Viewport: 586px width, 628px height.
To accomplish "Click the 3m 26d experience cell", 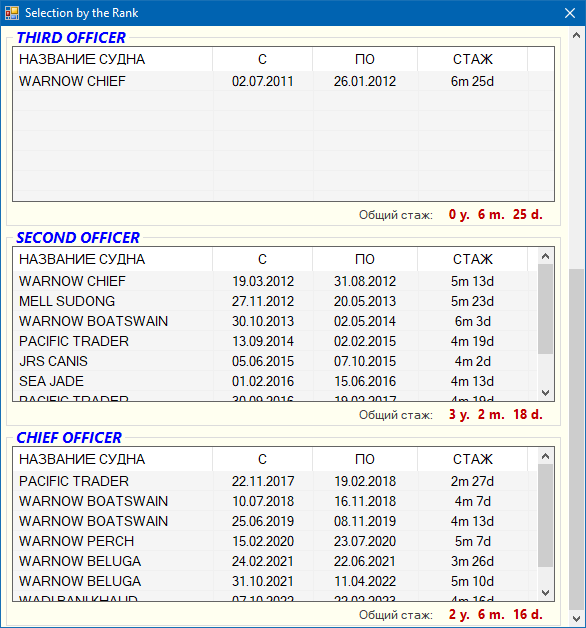I will (x=473, y=561).
